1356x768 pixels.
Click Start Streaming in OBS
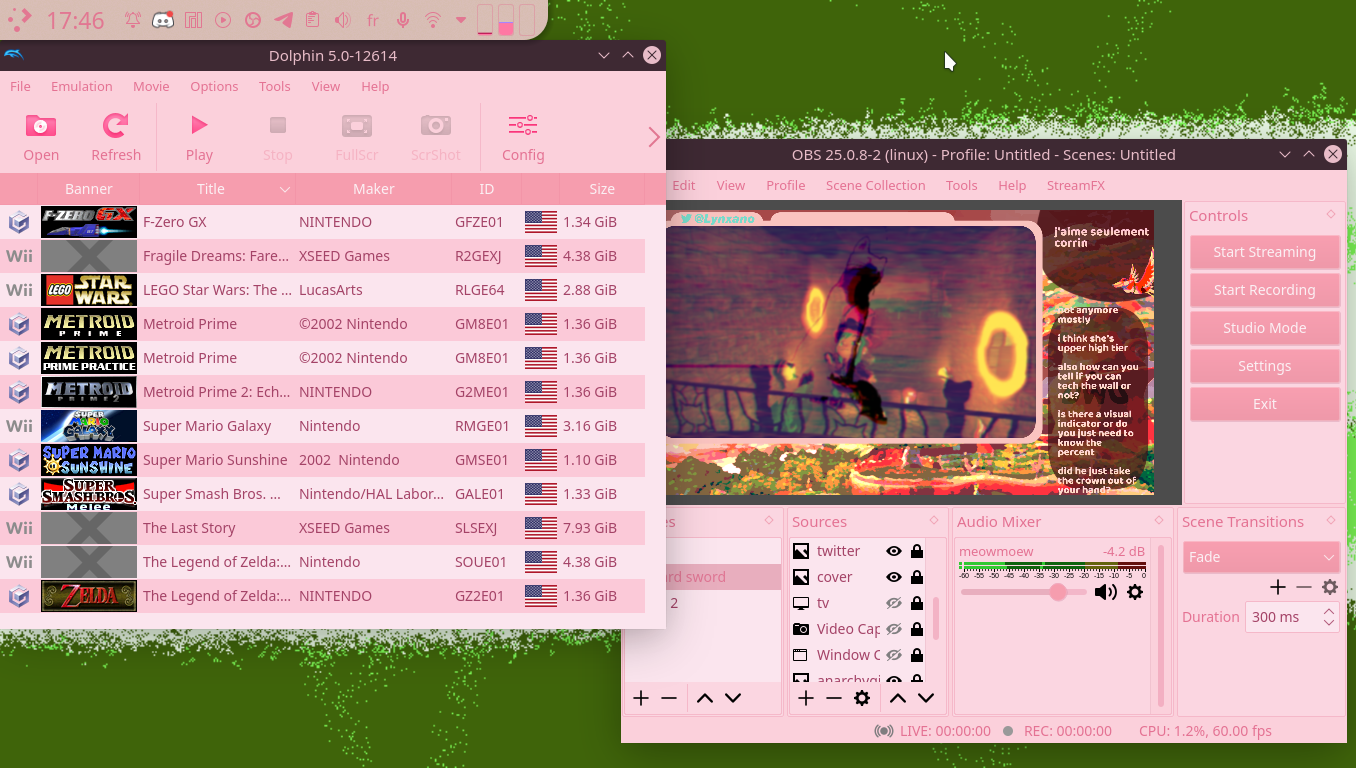[x=1264, y=252]
